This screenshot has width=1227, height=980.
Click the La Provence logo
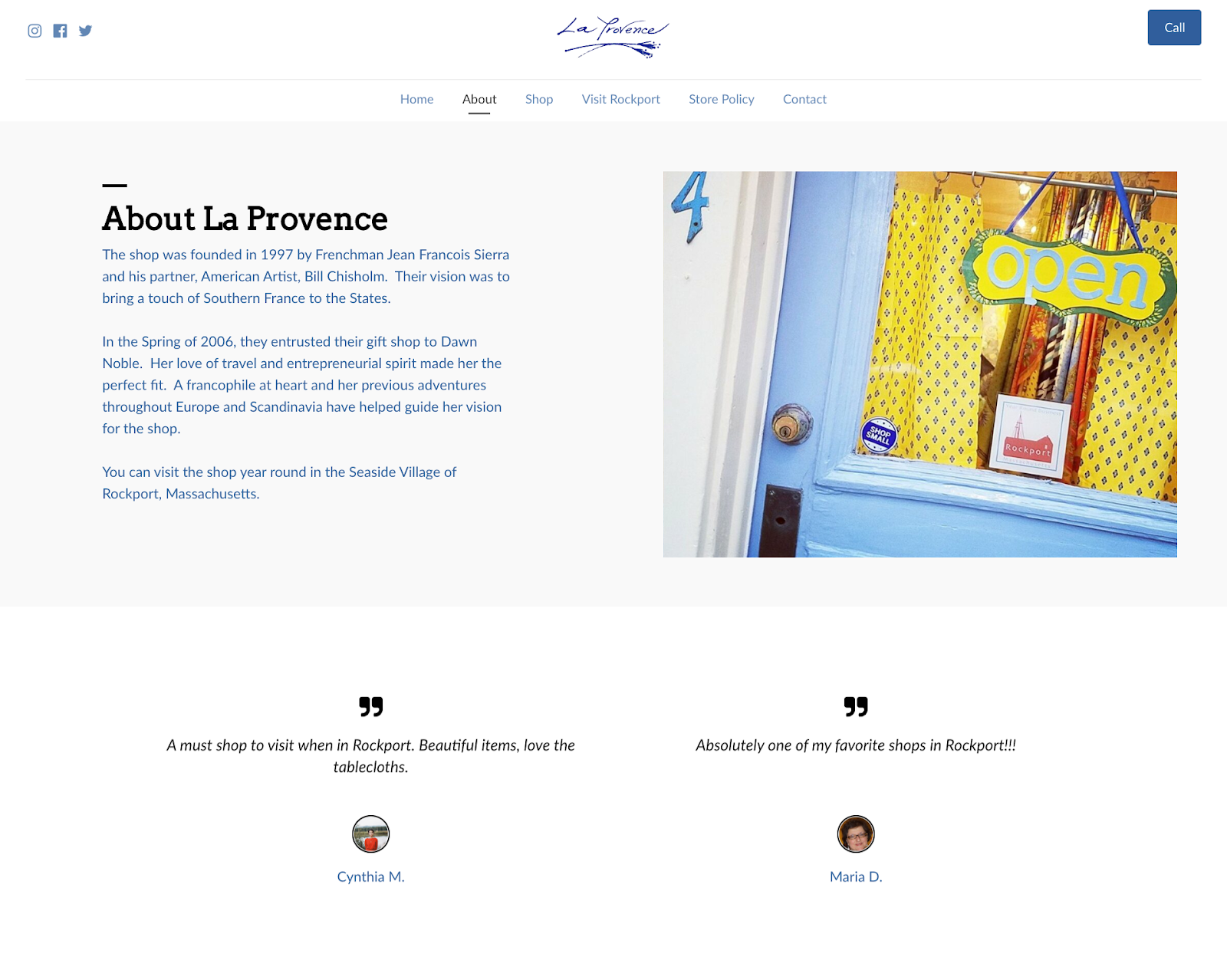coord(613,37)
